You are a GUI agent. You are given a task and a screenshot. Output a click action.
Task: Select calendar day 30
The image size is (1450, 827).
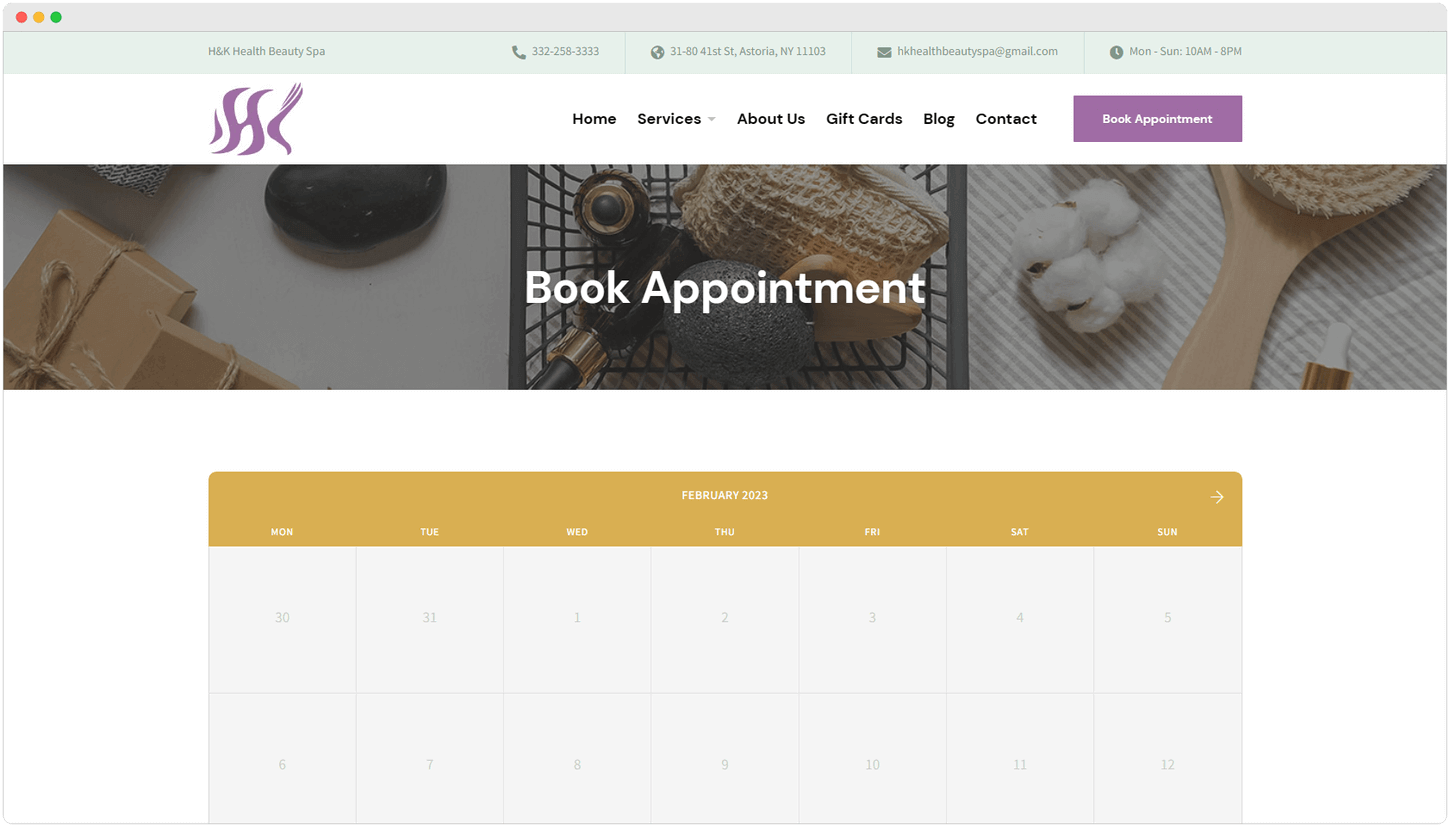(x=282, y=618)
